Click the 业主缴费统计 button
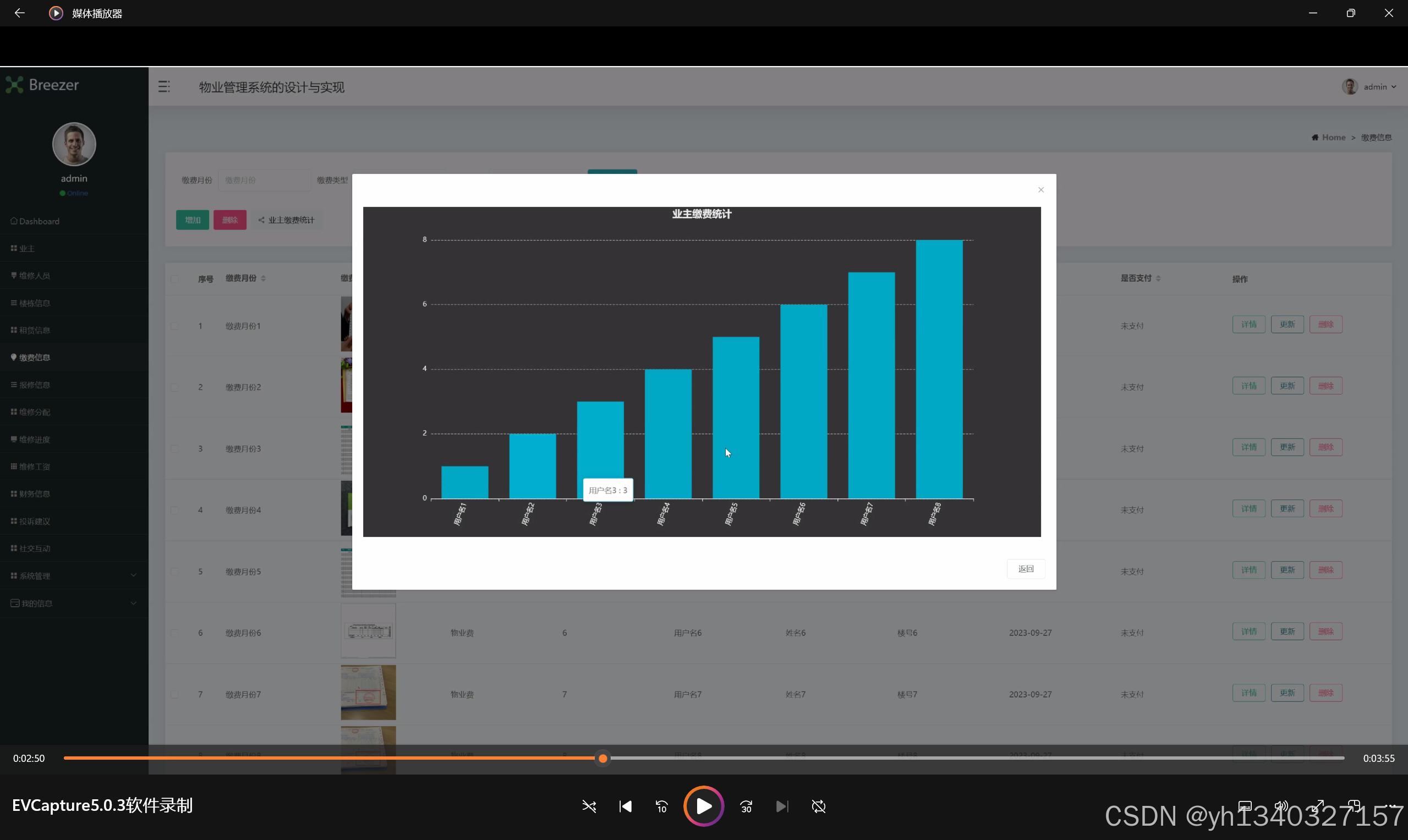Viewport: 1408px width, 840px height. (287, 220)
